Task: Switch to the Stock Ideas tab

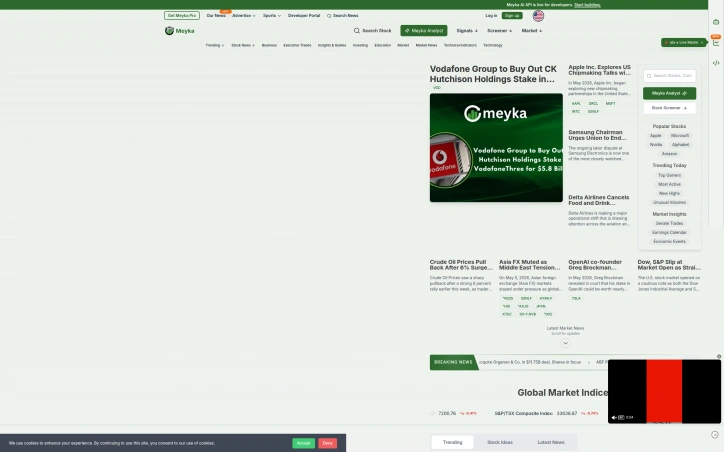Action: pyautogui.click(x=500, y=442)
